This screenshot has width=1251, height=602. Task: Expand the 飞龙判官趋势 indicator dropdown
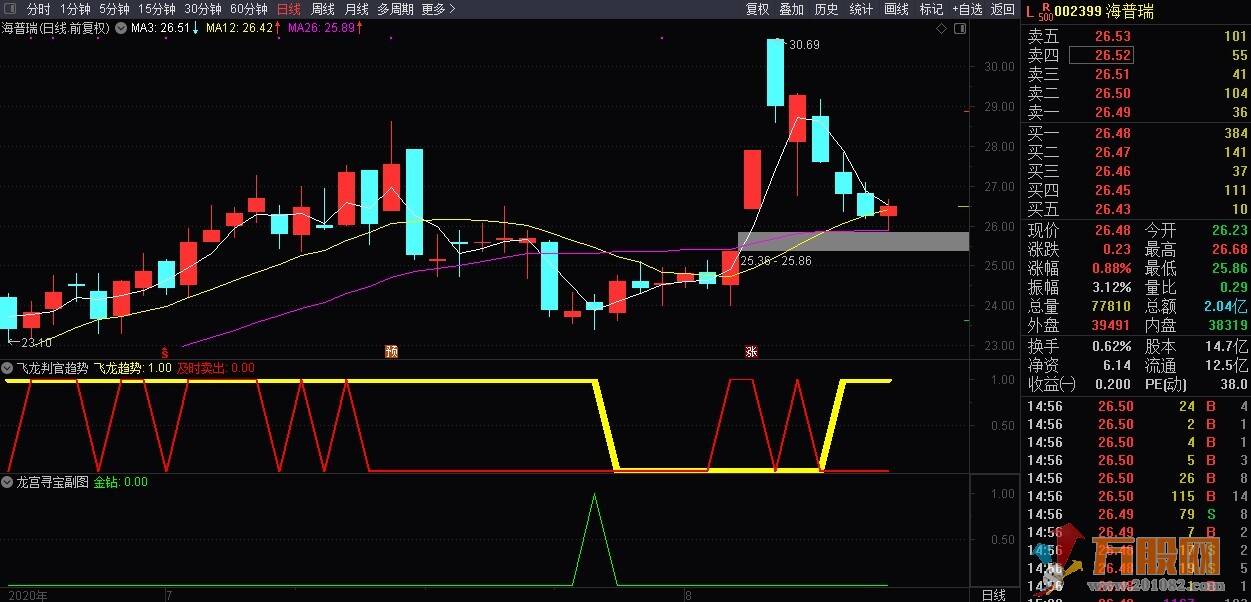click(x=8, y=368)
